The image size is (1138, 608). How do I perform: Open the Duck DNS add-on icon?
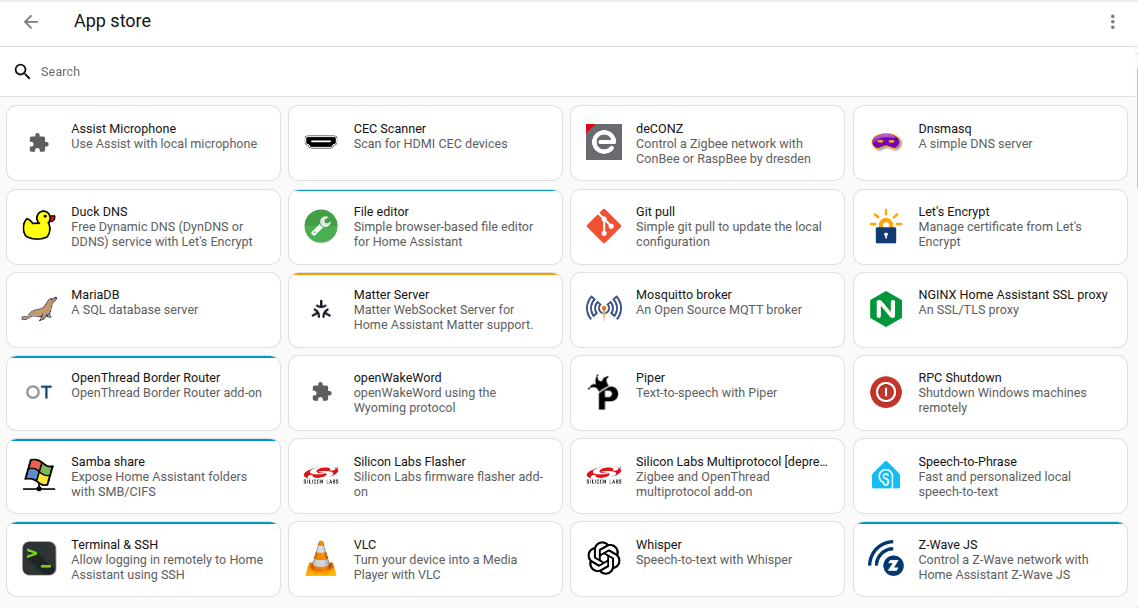tap(37, 226)
